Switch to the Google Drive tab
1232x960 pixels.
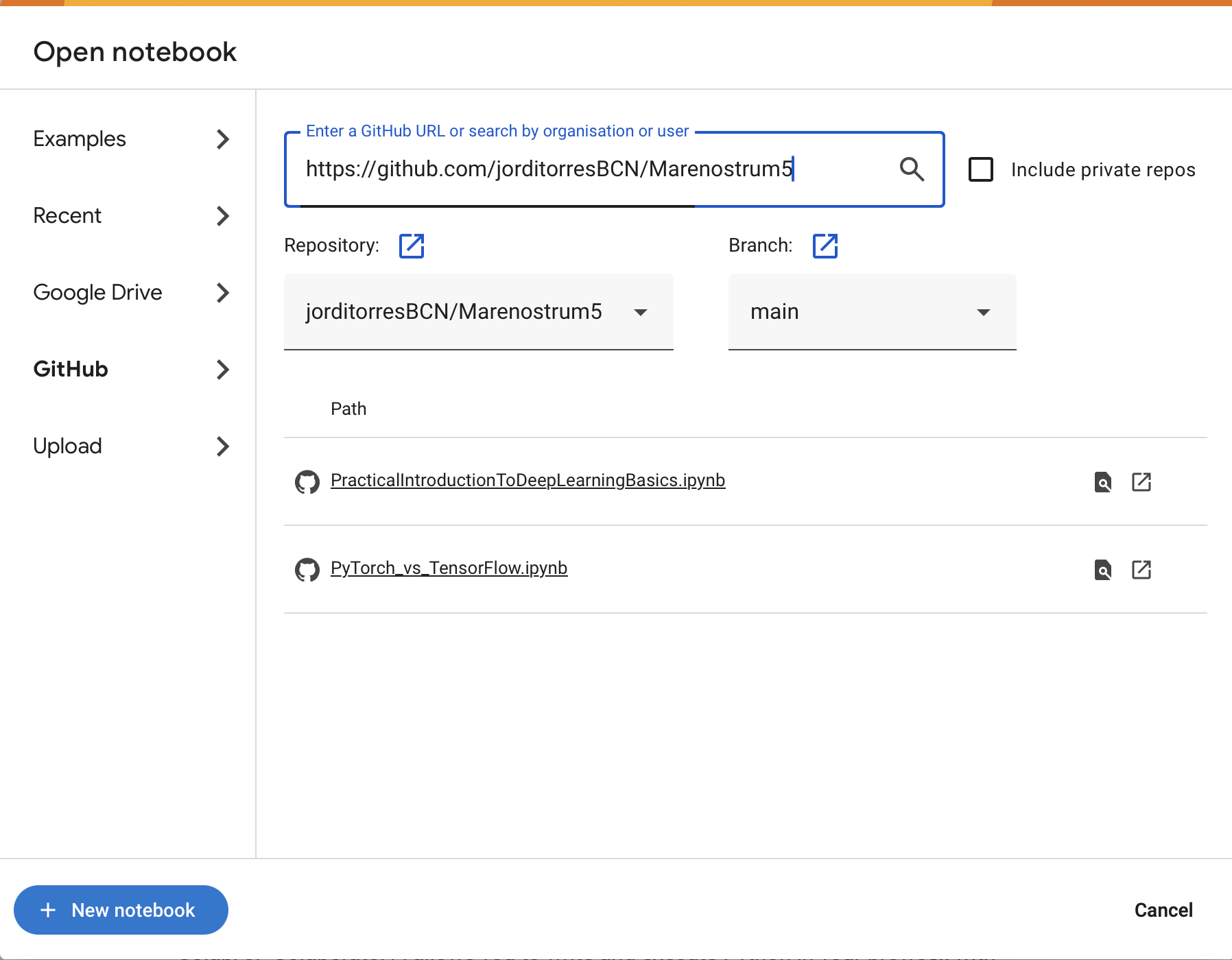[x=97, y=293]
